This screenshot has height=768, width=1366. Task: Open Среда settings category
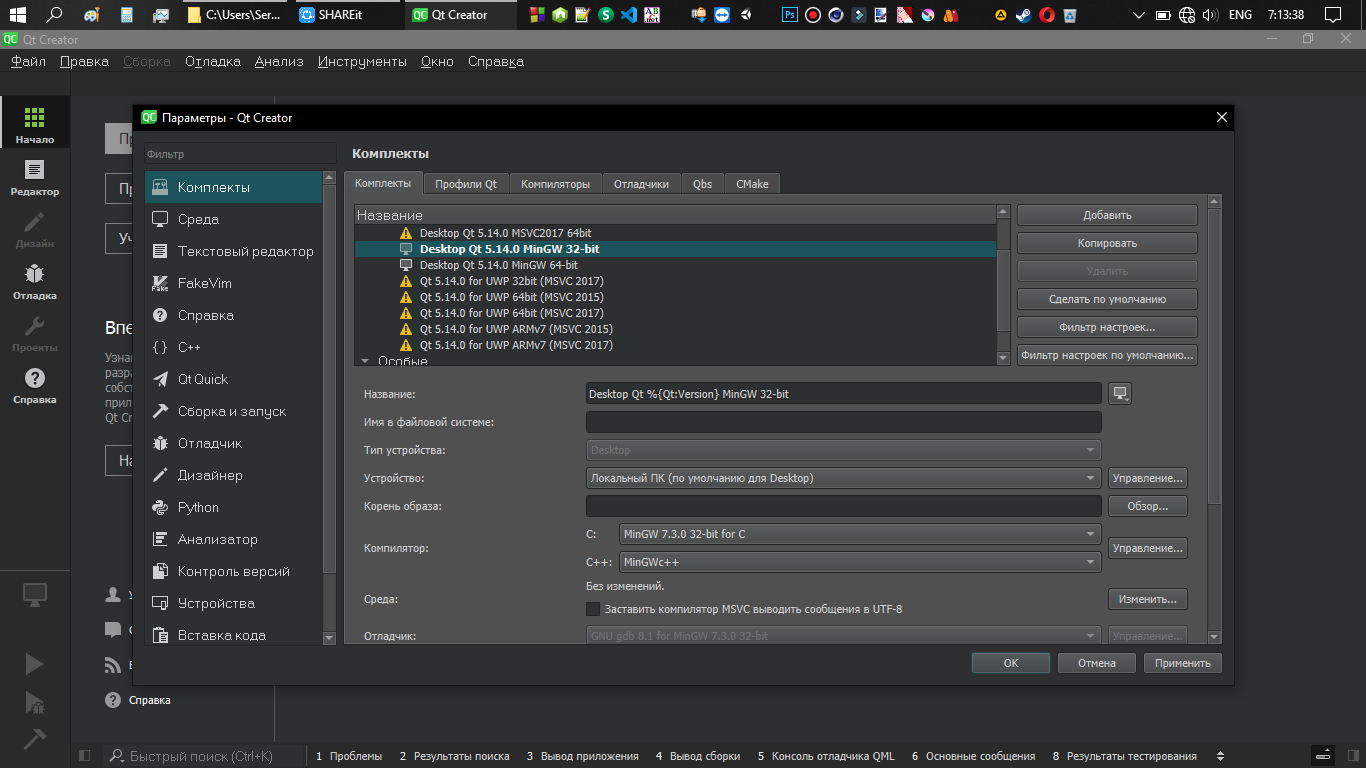pyautogui.click(x=233, y=219)
